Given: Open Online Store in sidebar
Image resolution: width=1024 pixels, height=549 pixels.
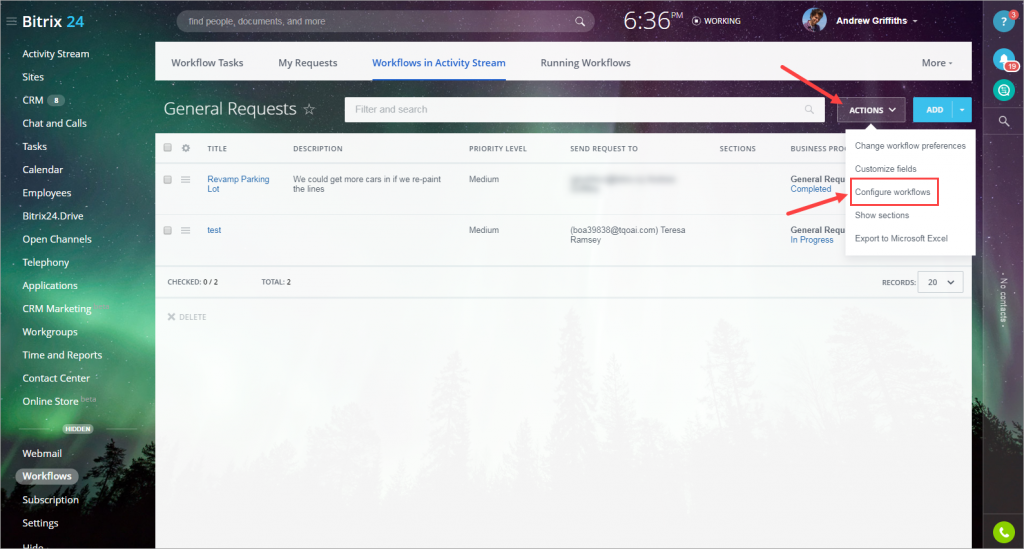Looking at the screenshot, I should pos(50,401).
